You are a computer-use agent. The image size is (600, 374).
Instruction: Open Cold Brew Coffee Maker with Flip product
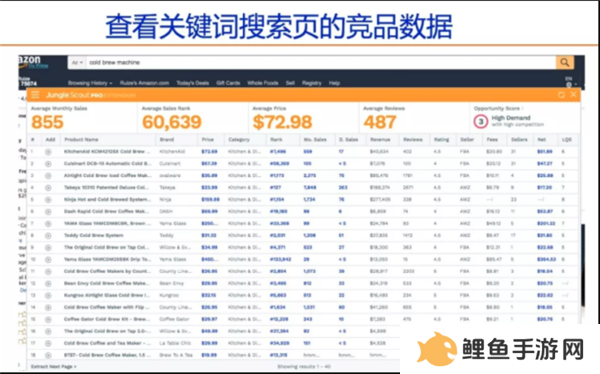coord(107,307)
